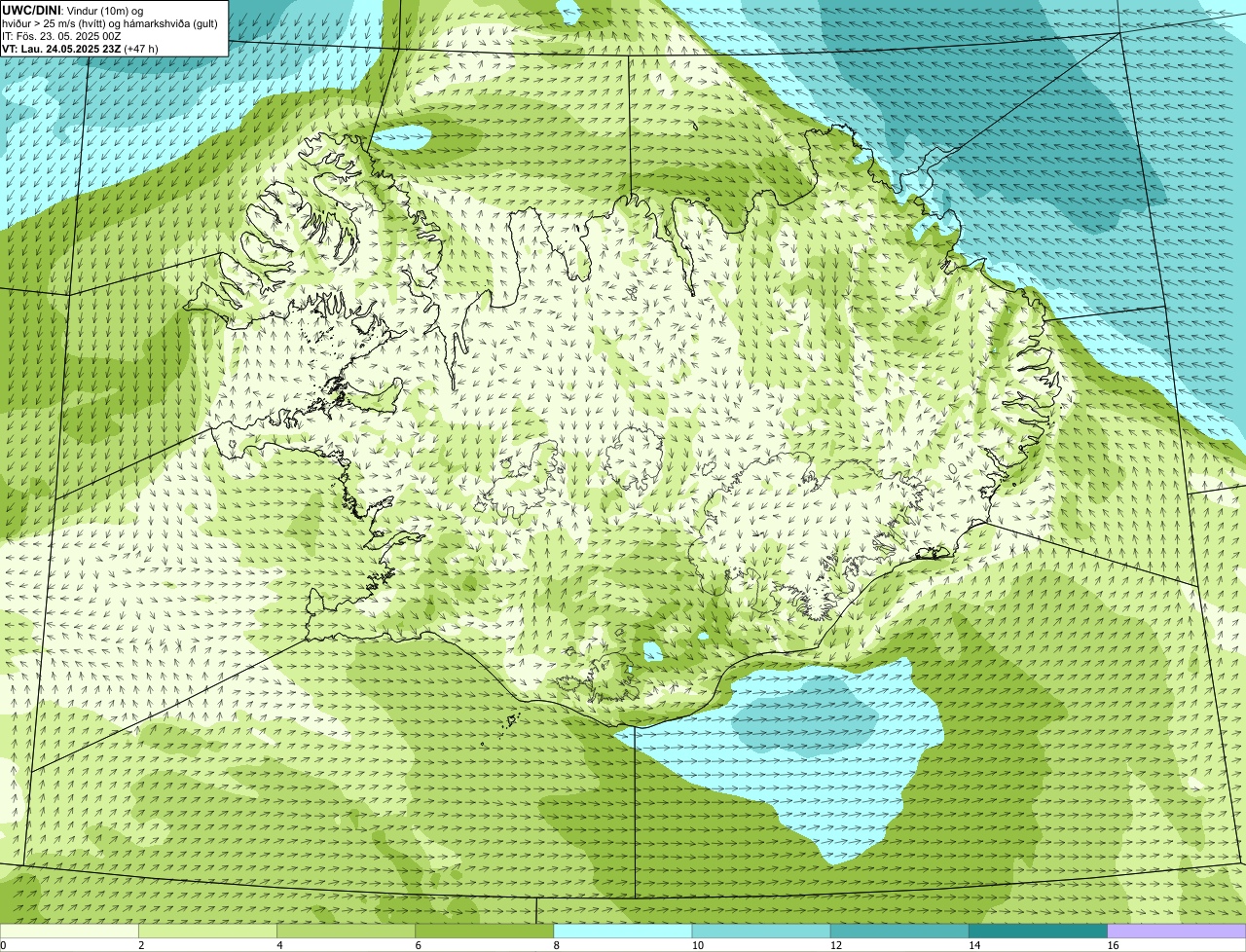Click the legend label "0"
This screenshot has height=952, width=1246.
click(x=3, y=945)
